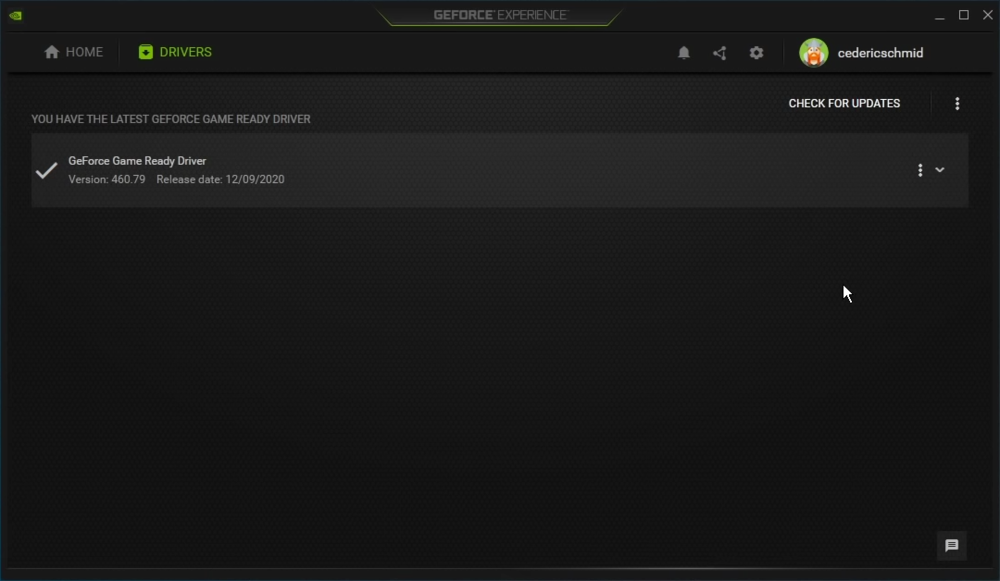Close the GeForce Experience window
Image resolution: width=1000 pixels, height=581 pixels.
pyautogui.click(x=988, y=15)
